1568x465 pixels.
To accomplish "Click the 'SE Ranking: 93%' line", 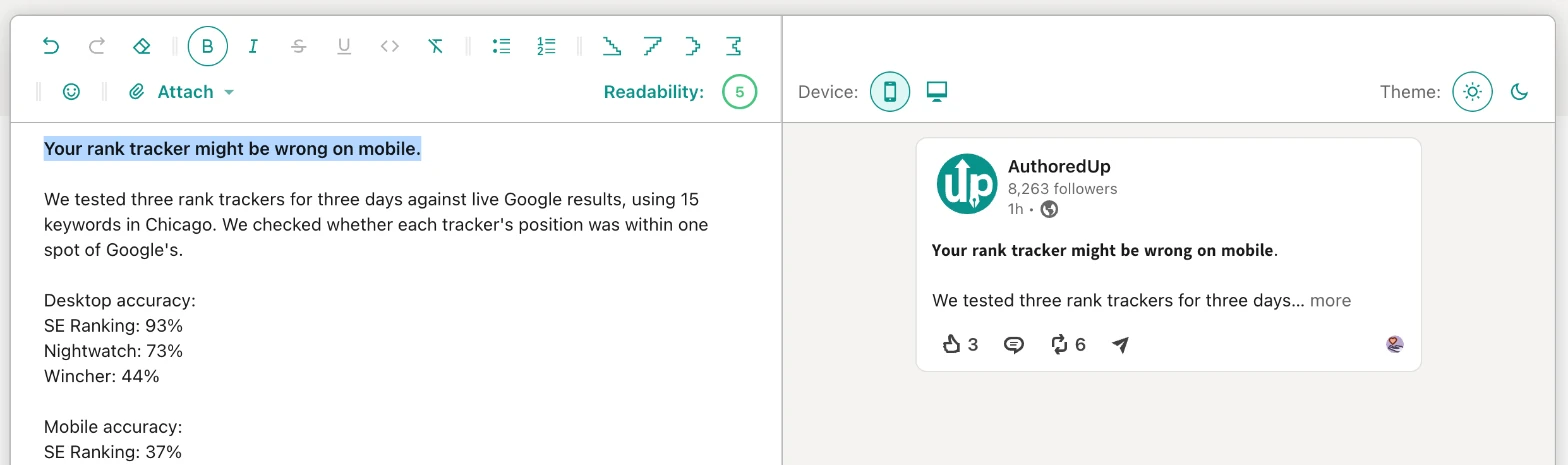I will (113, 326).
